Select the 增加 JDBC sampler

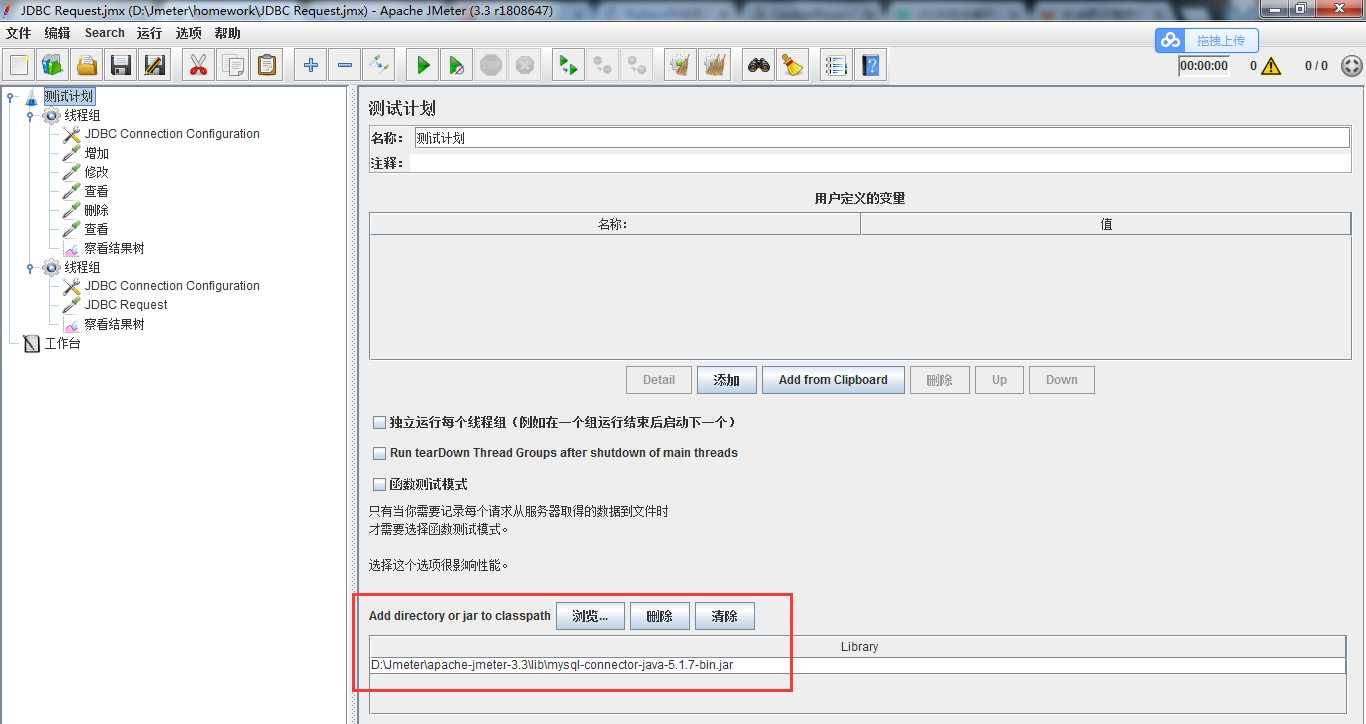(97, 154)
